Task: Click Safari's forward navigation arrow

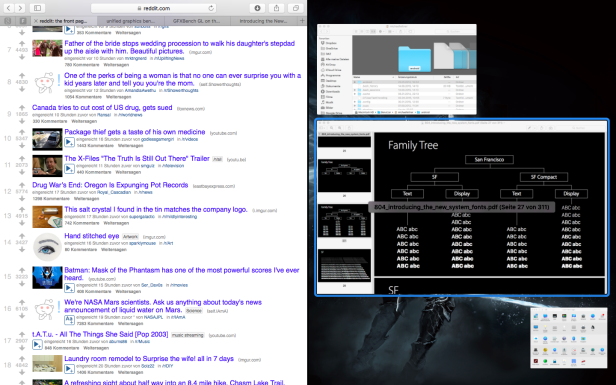Action: click(20, 8)
